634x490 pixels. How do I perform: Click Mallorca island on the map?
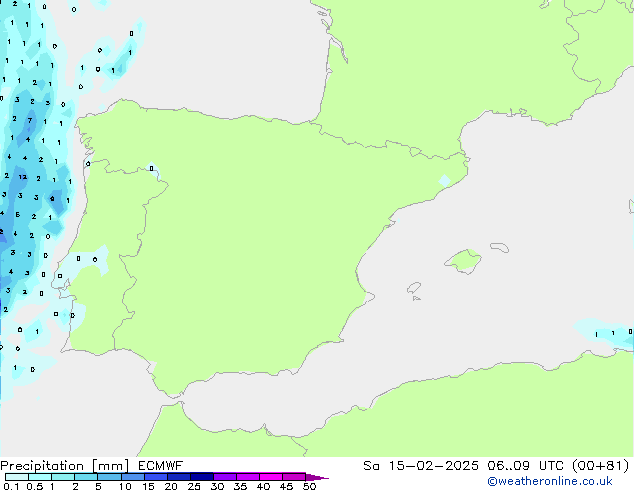point(462,262)
